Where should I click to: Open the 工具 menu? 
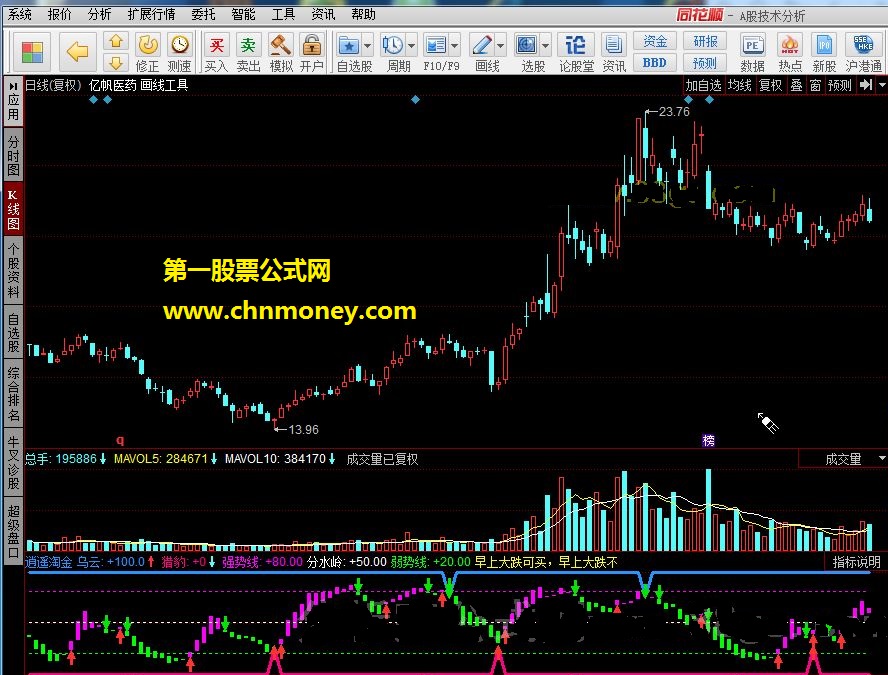click(283, 14)
